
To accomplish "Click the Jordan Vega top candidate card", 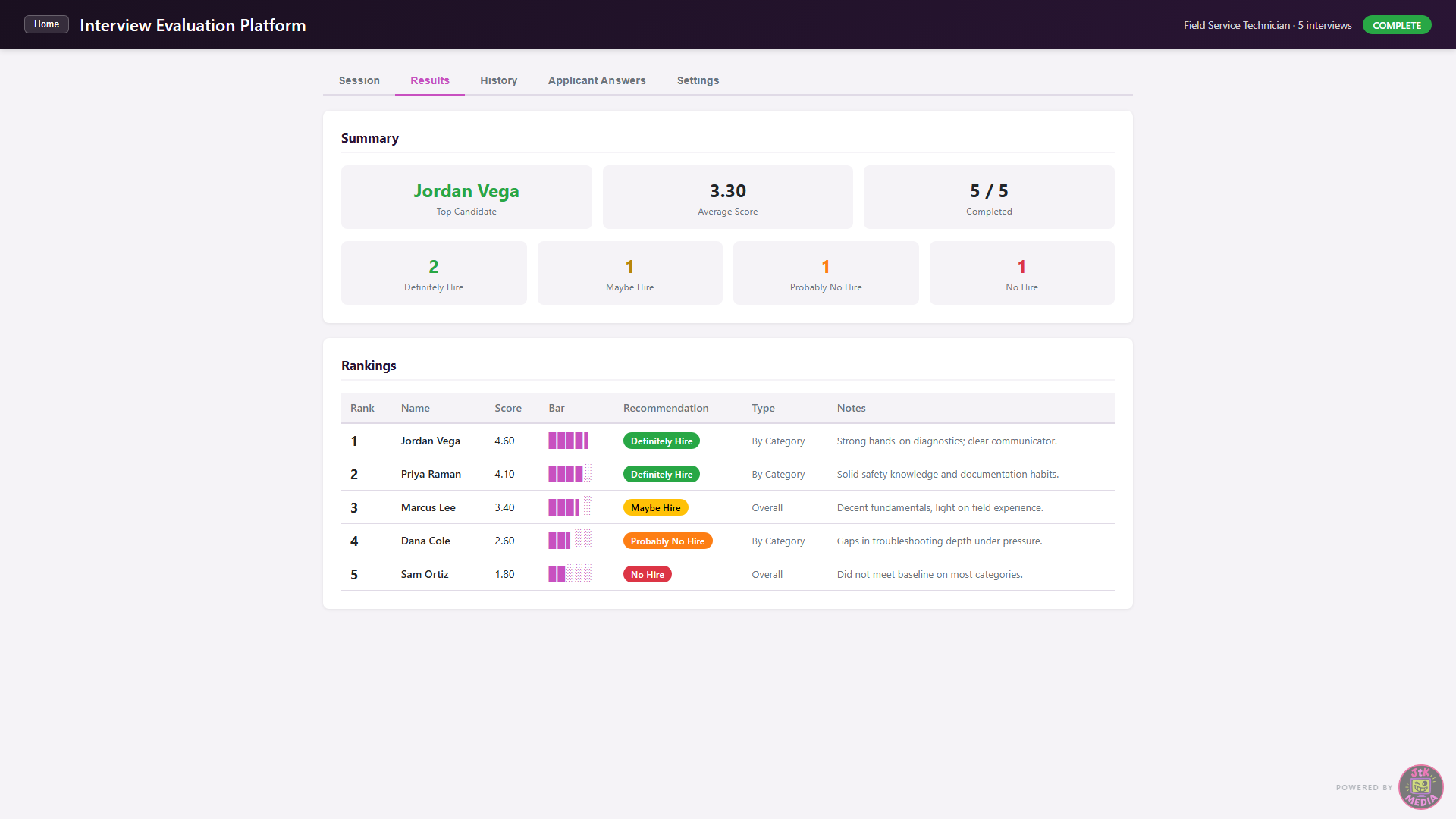I will (x=466, y=197).
